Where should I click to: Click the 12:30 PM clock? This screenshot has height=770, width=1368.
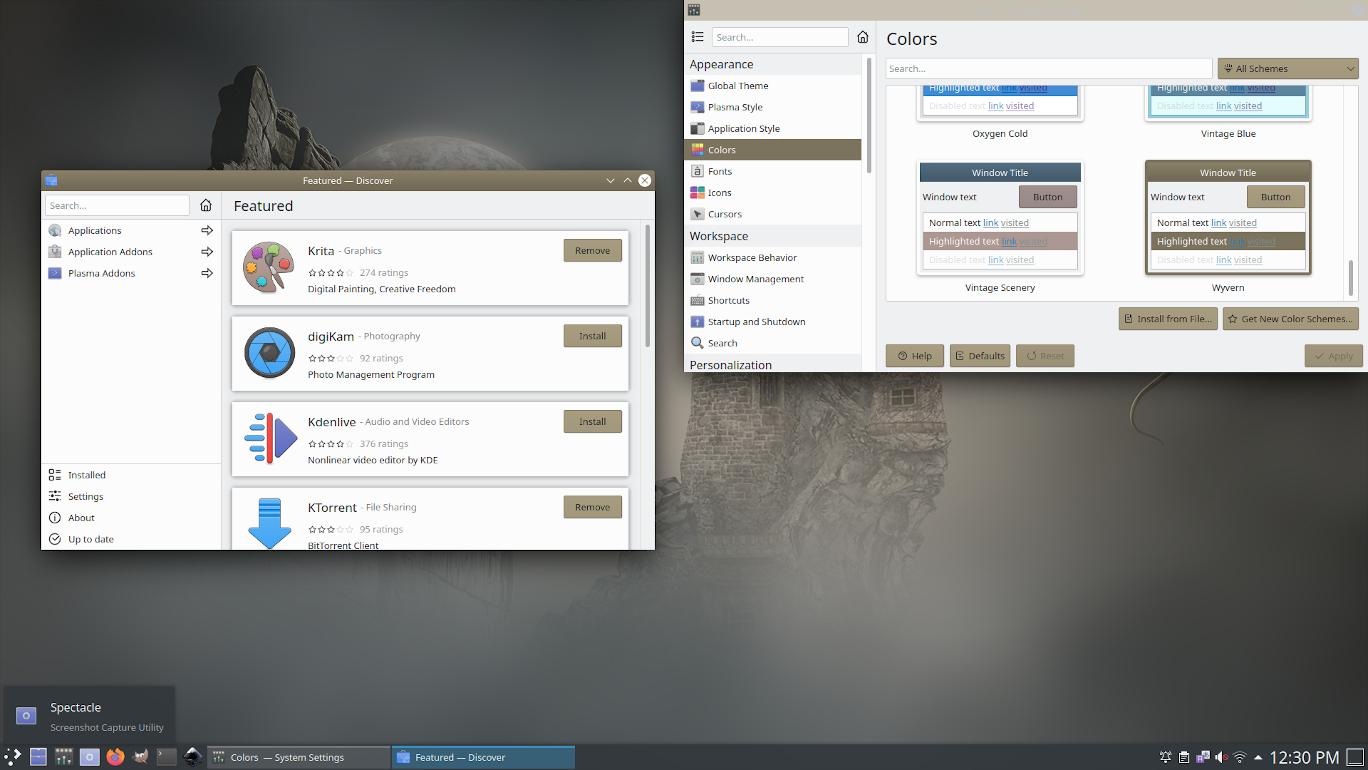click(x=1305, y=757)
